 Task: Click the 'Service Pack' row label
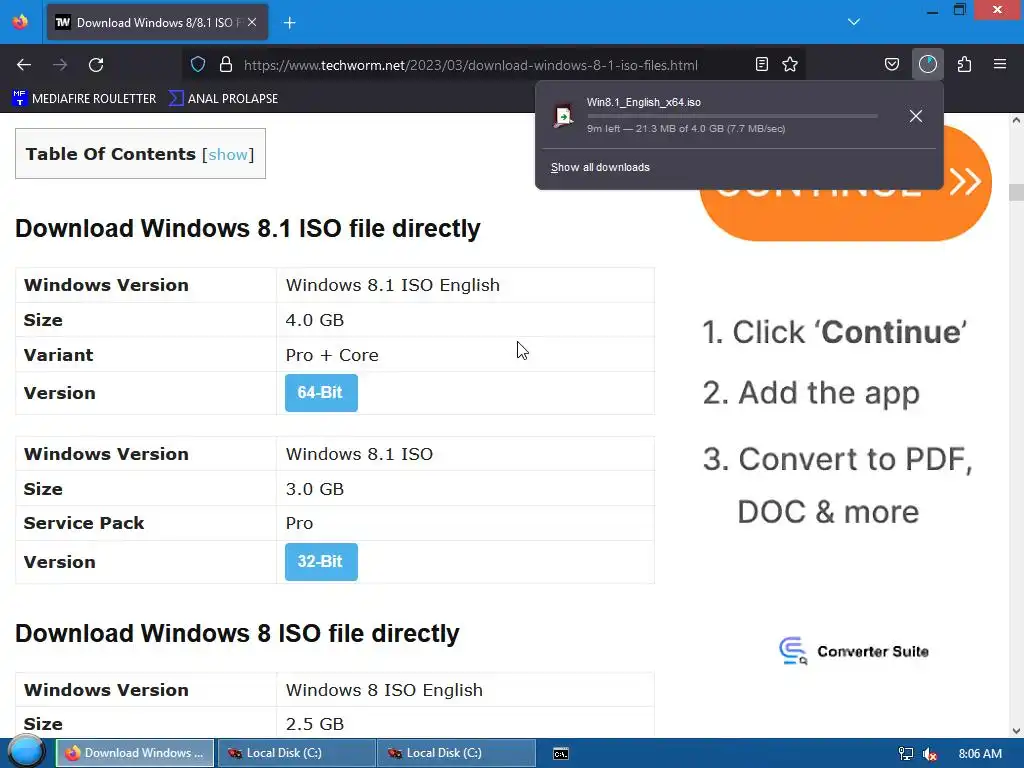tap(84, 523)
